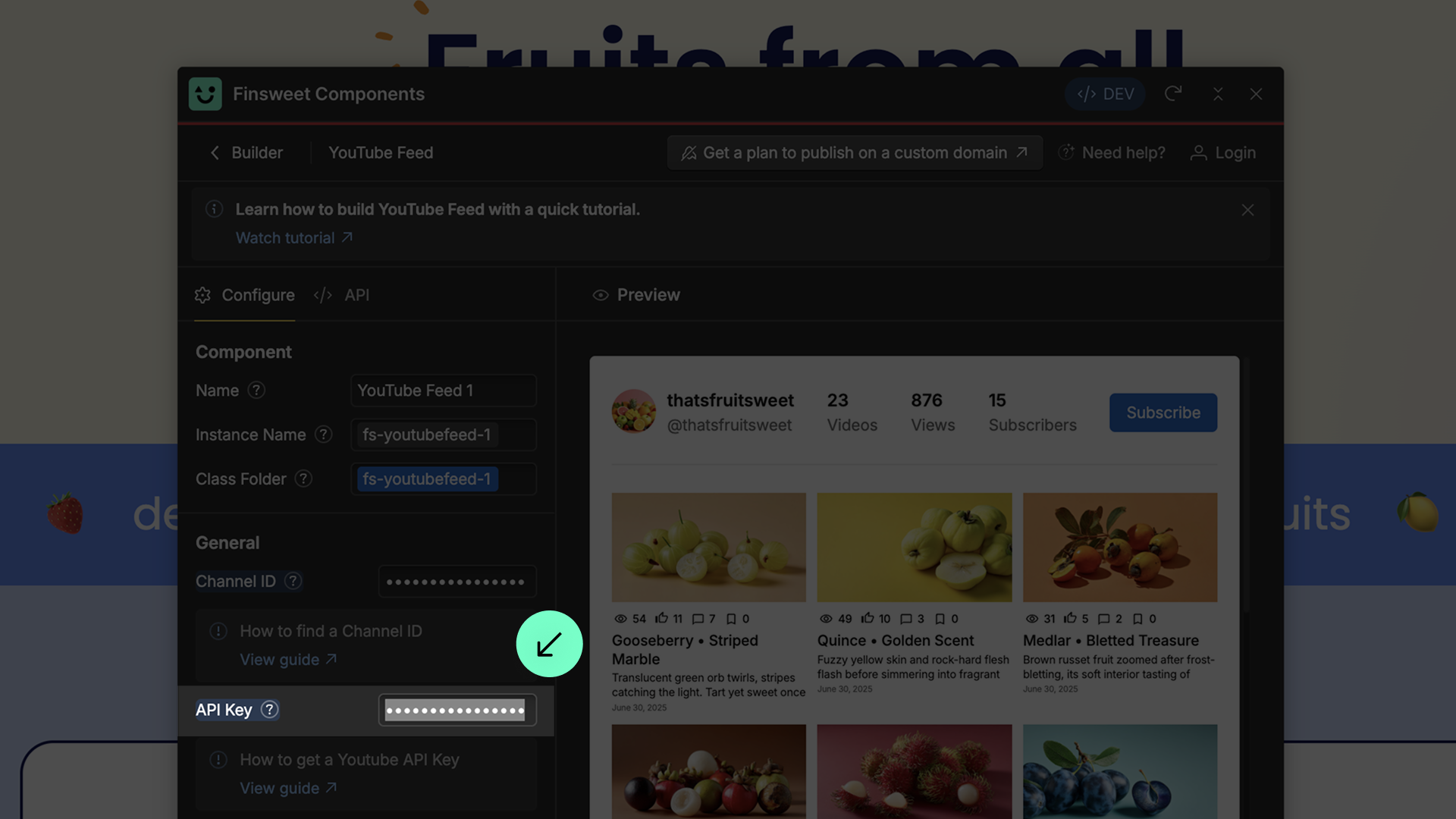Image resolution: width=1456 pixels, height=819 pixels.
Task: Show help for Channel ID field
Action: tap(293, 581)
